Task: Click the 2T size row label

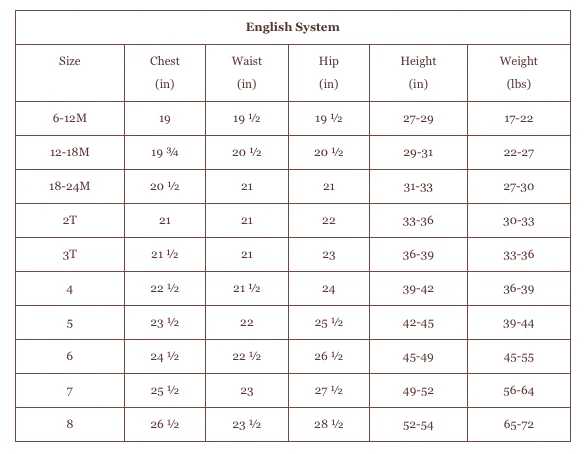Action: coord(70,220)
